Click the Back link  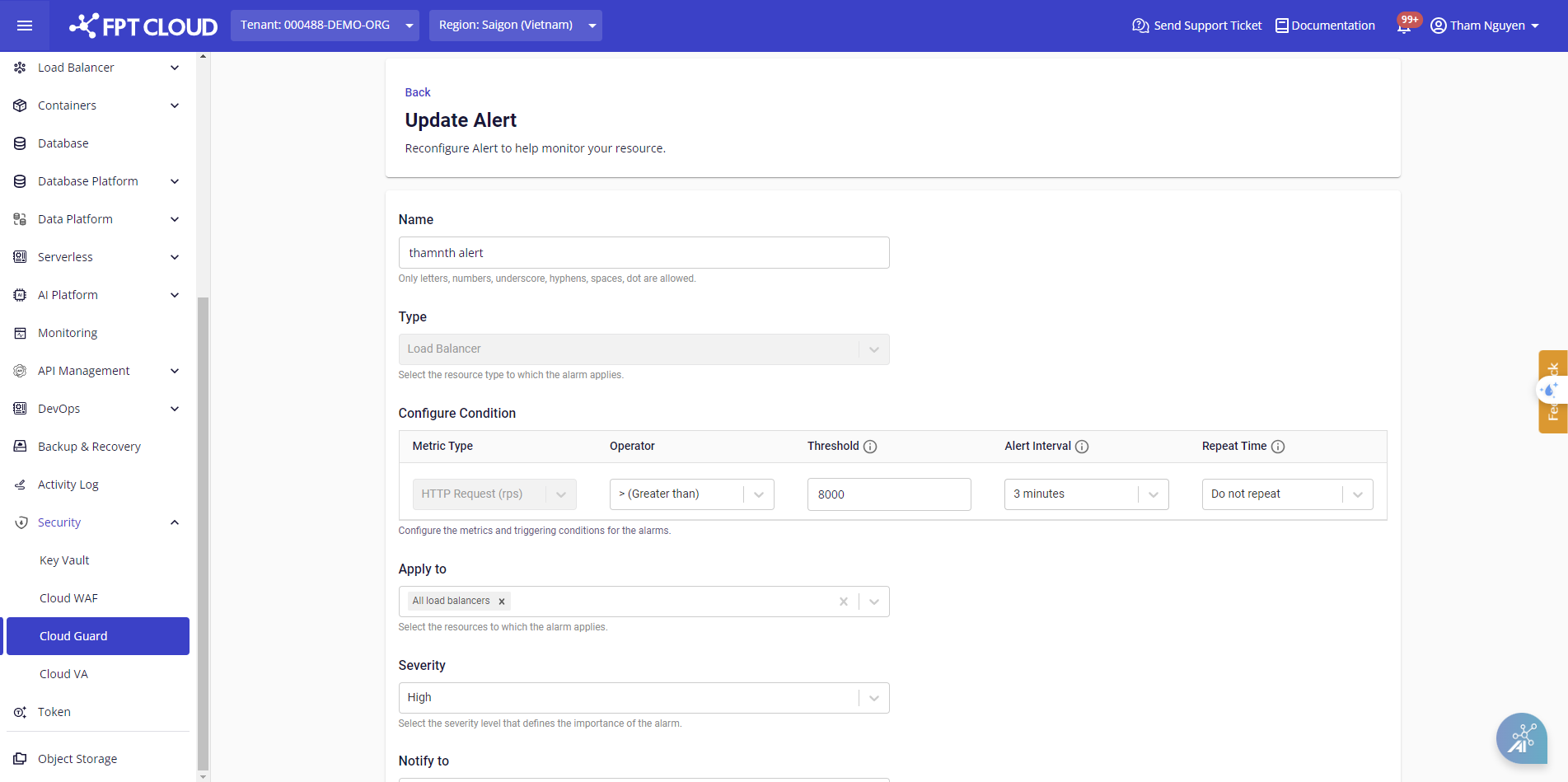pyautogui.click(x=418, y=92)
